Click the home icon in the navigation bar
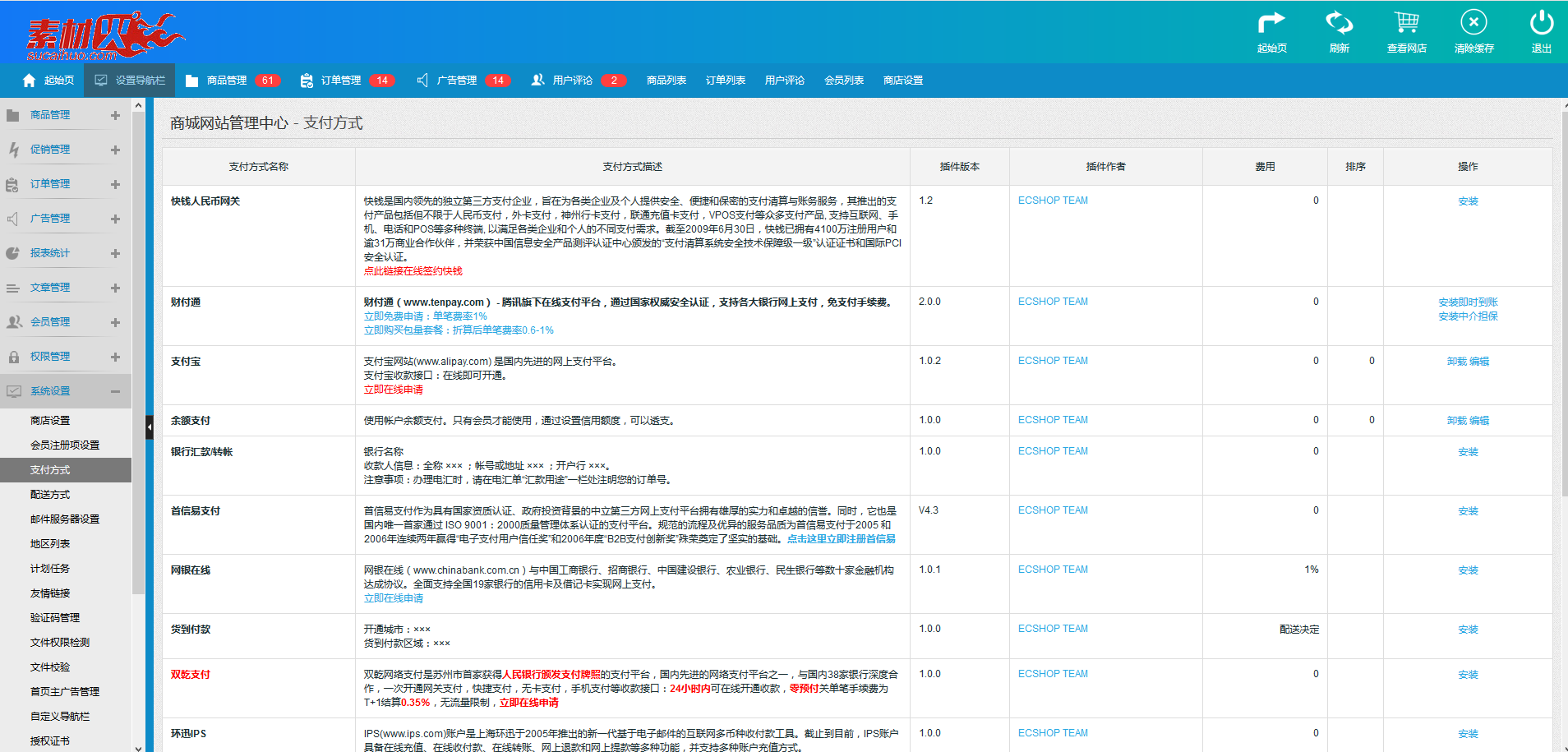The image size is (1568, 752). tap(30, 81)
